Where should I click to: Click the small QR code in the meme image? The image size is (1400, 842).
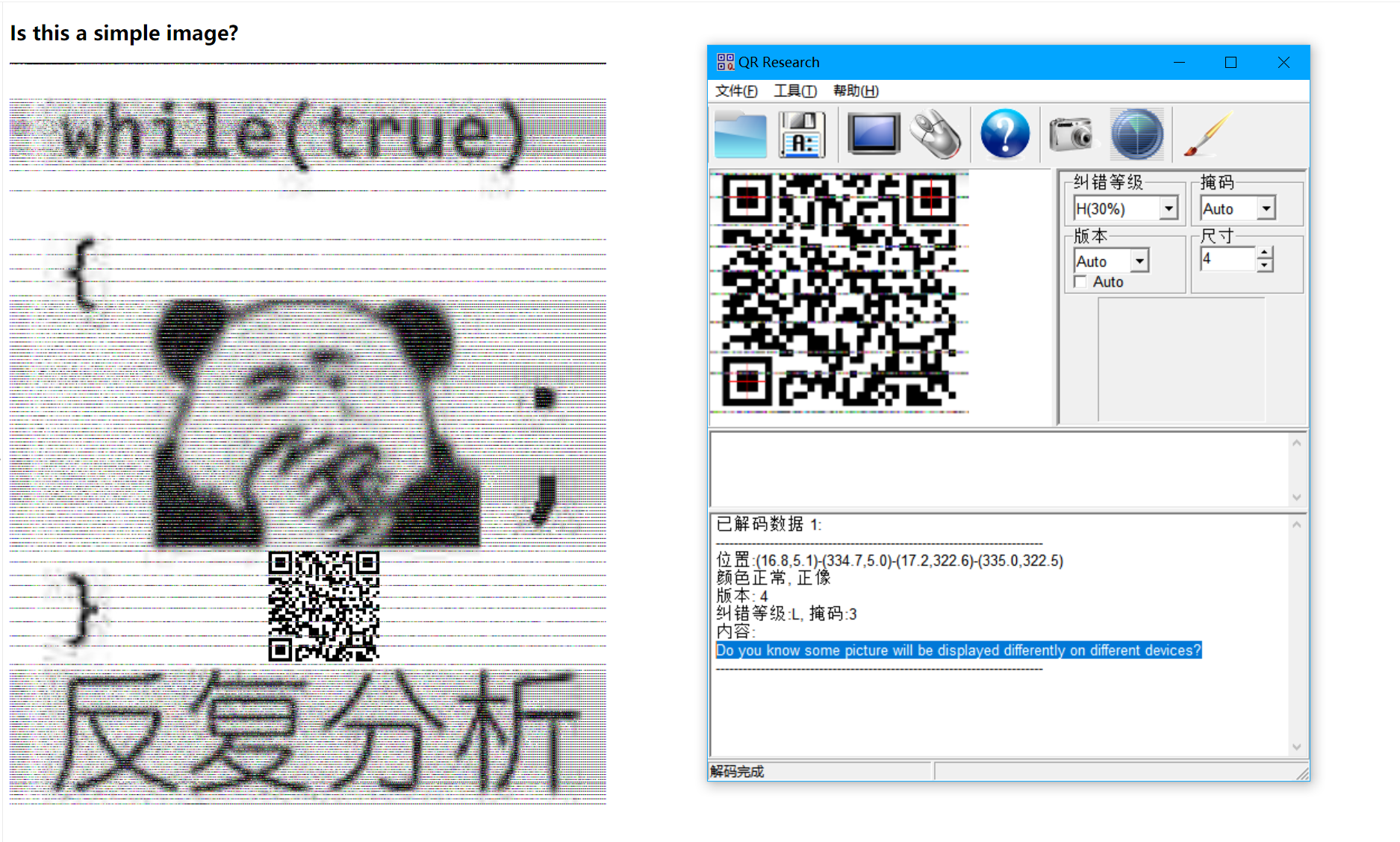point(324,606)
